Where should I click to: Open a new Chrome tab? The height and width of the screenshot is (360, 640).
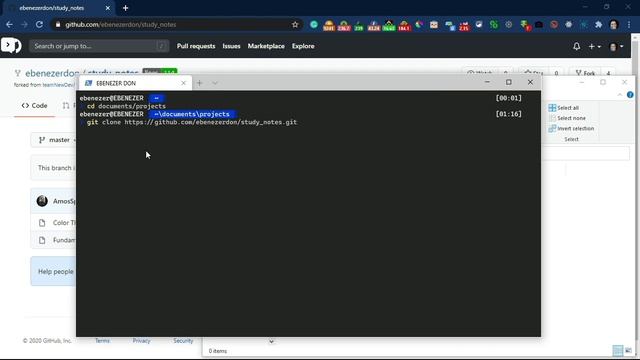(x=125, y=8)
